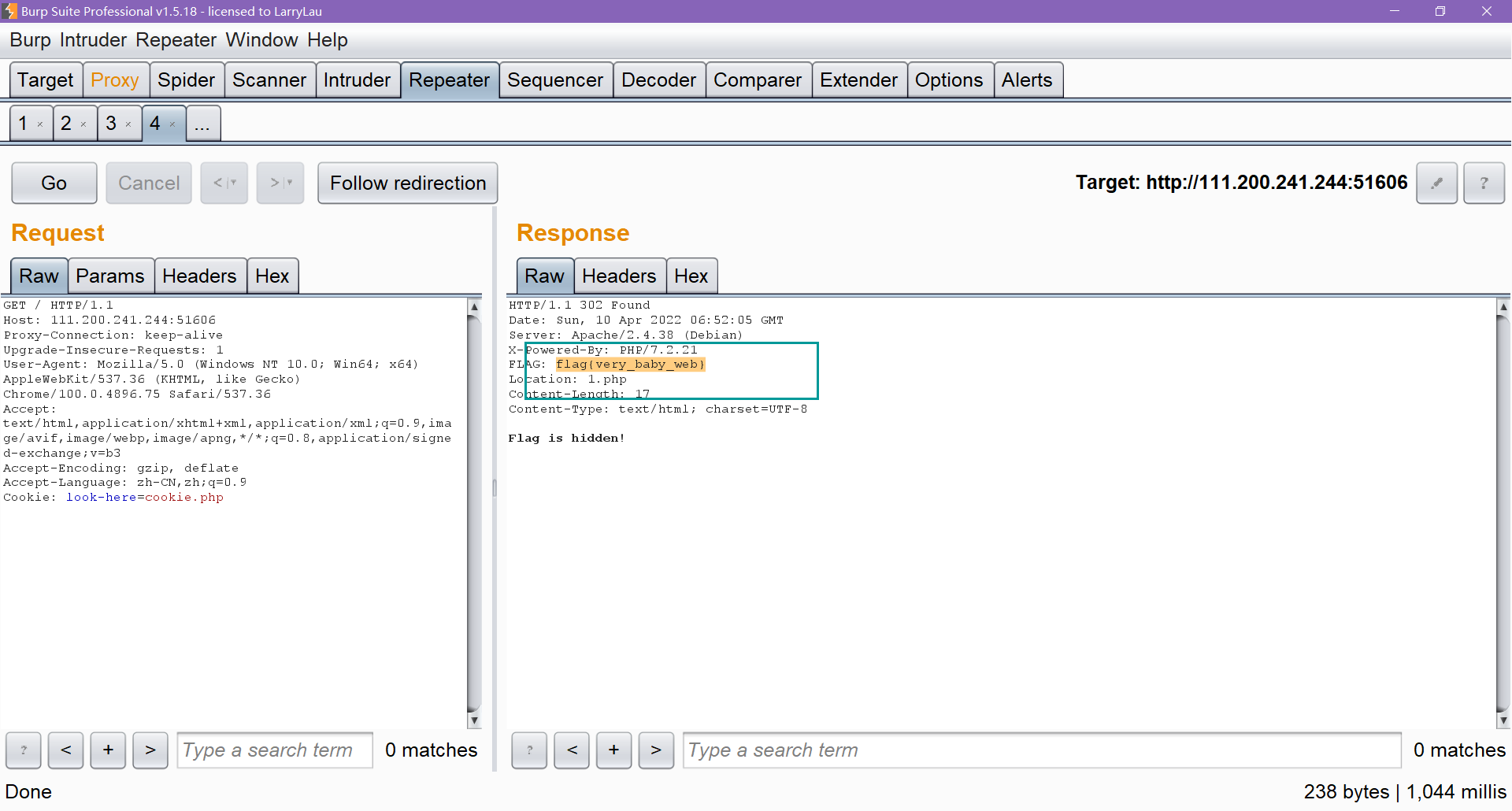
Task: Click request pane scrollbar down arrow
Action: point(474,720)
